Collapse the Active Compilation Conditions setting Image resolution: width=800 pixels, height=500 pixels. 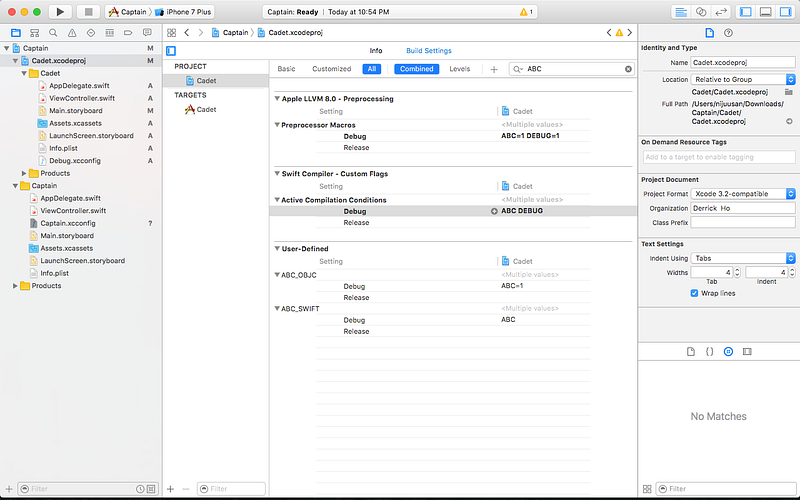click(x=277, y=200)
